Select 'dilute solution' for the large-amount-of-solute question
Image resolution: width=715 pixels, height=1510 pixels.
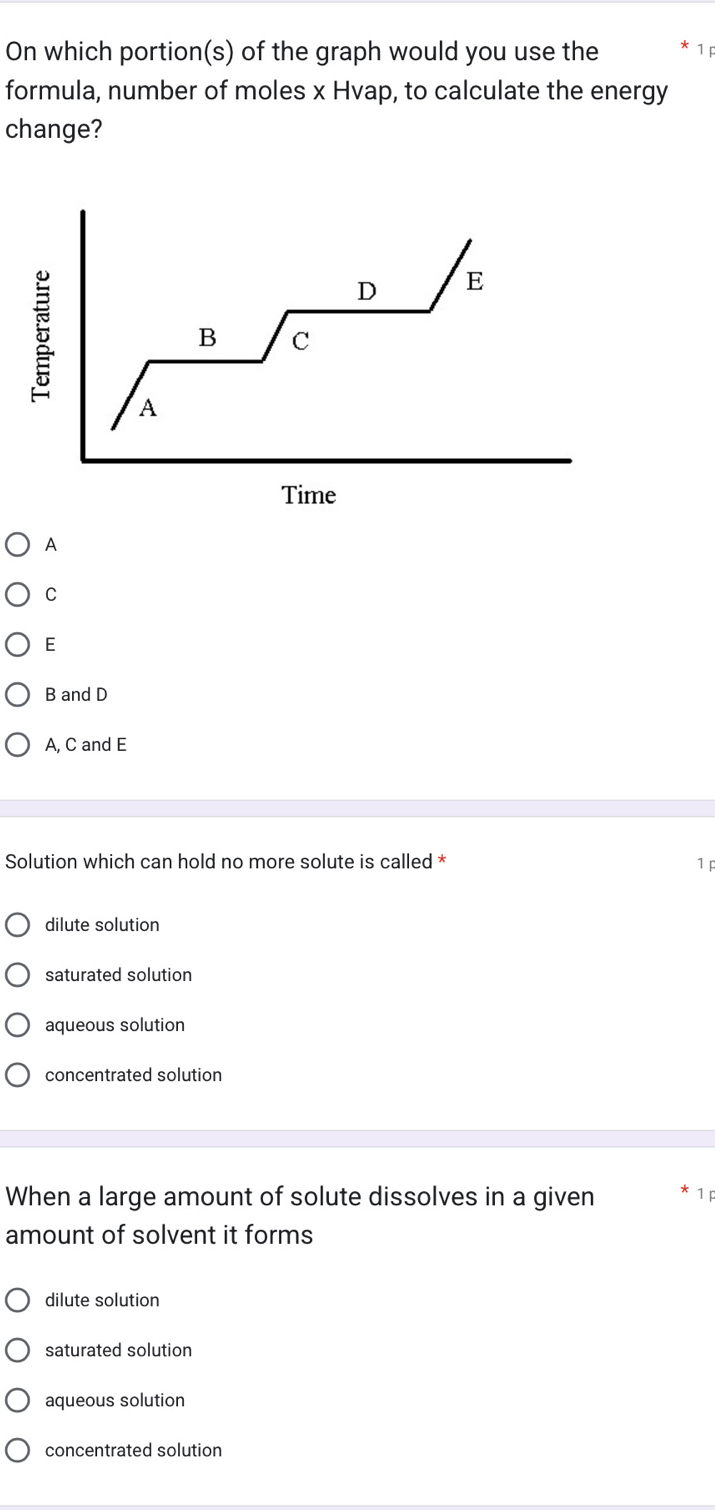pos(18,1300)
